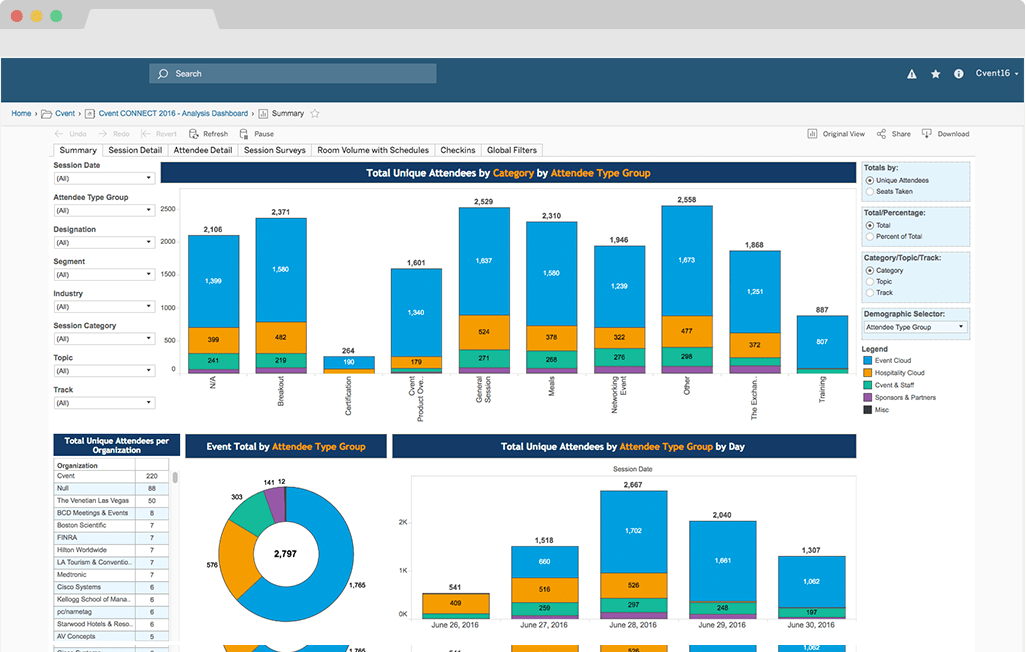Open the Session Date filter dropdown
Screen dimensions: 1026x652
104,179
